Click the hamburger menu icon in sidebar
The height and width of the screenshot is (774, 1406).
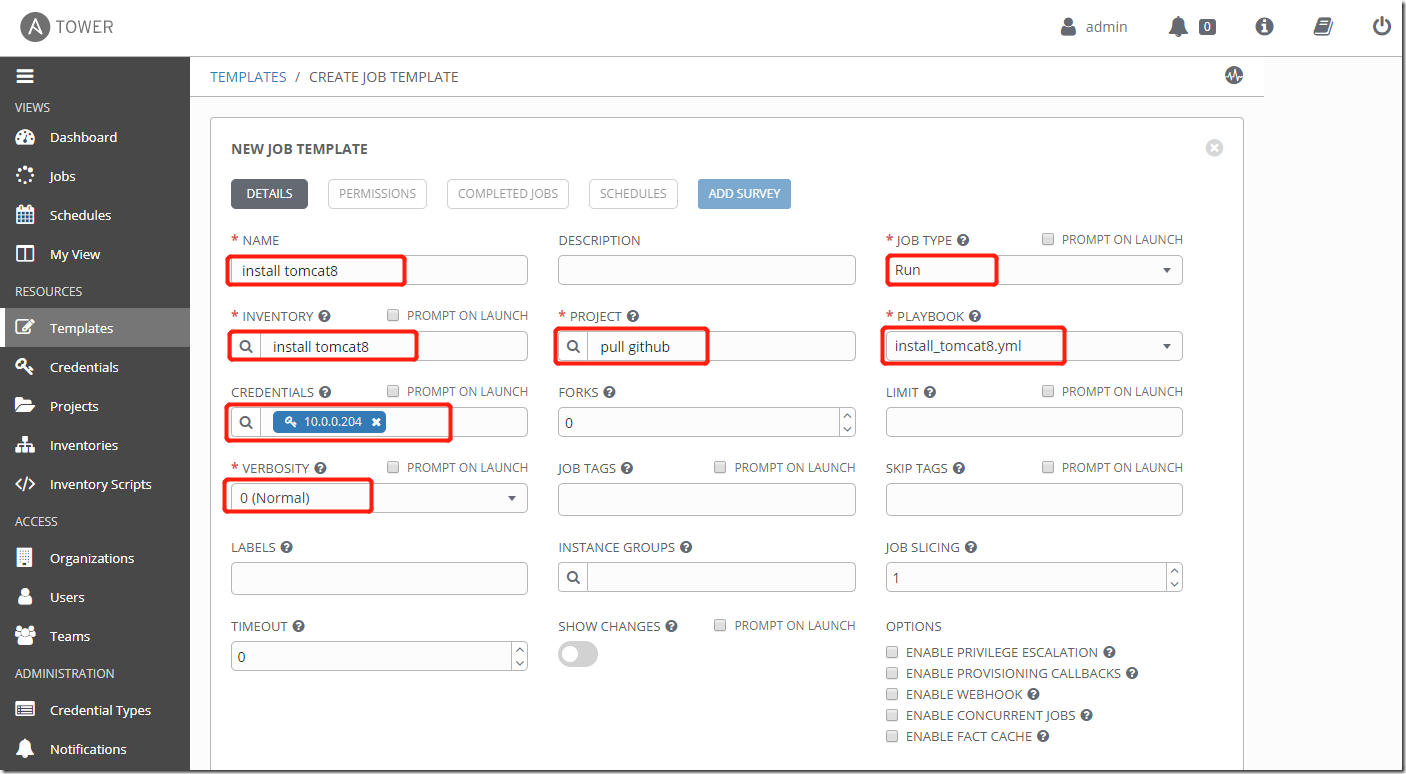coord(25,76)
